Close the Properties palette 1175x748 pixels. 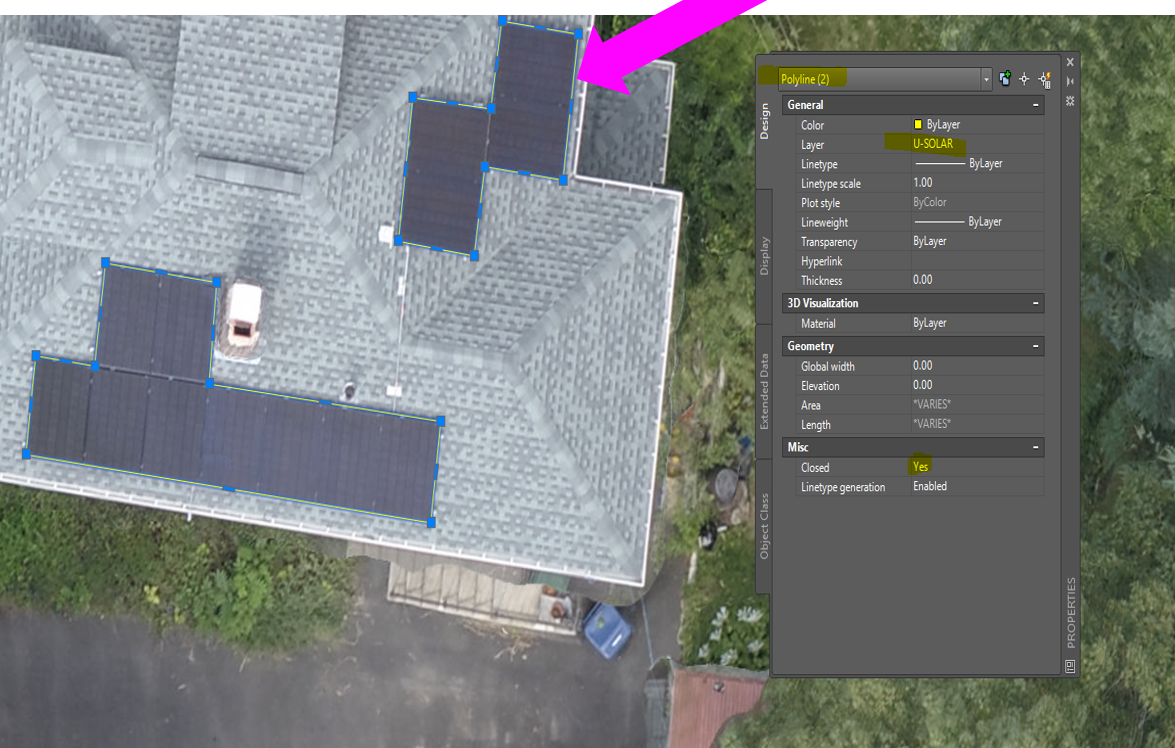[1070, 62]
